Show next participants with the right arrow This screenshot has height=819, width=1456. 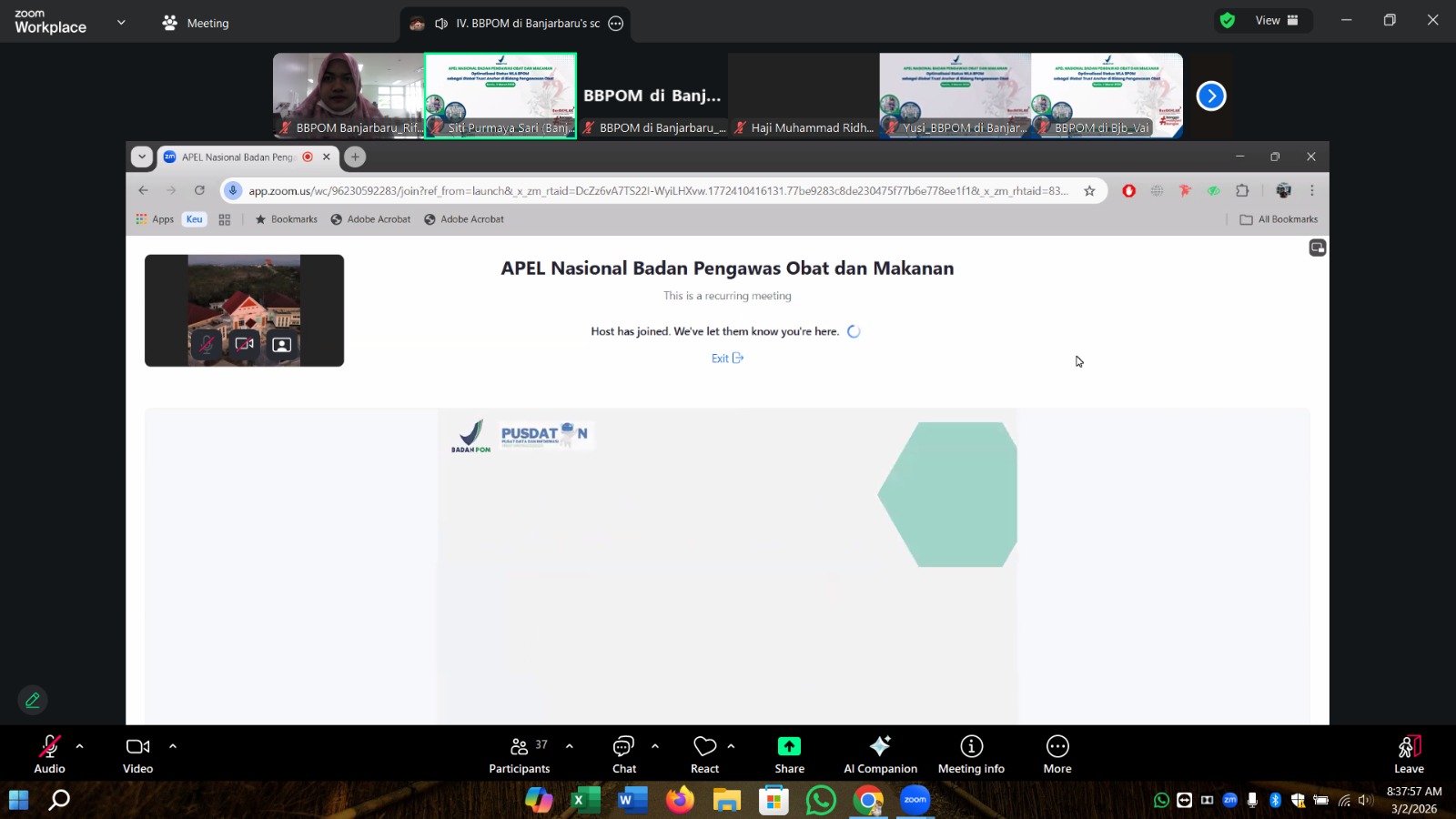coord(1210,96)
